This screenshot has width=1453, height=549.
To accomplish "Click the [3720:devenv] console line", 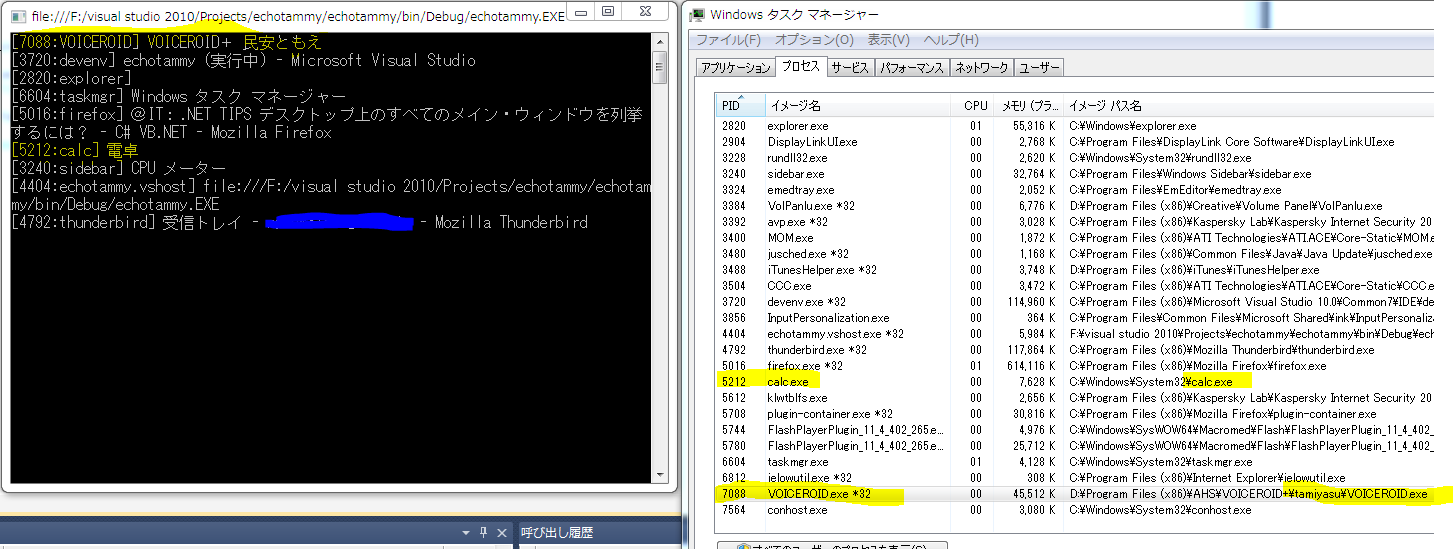I will [243, 60].
